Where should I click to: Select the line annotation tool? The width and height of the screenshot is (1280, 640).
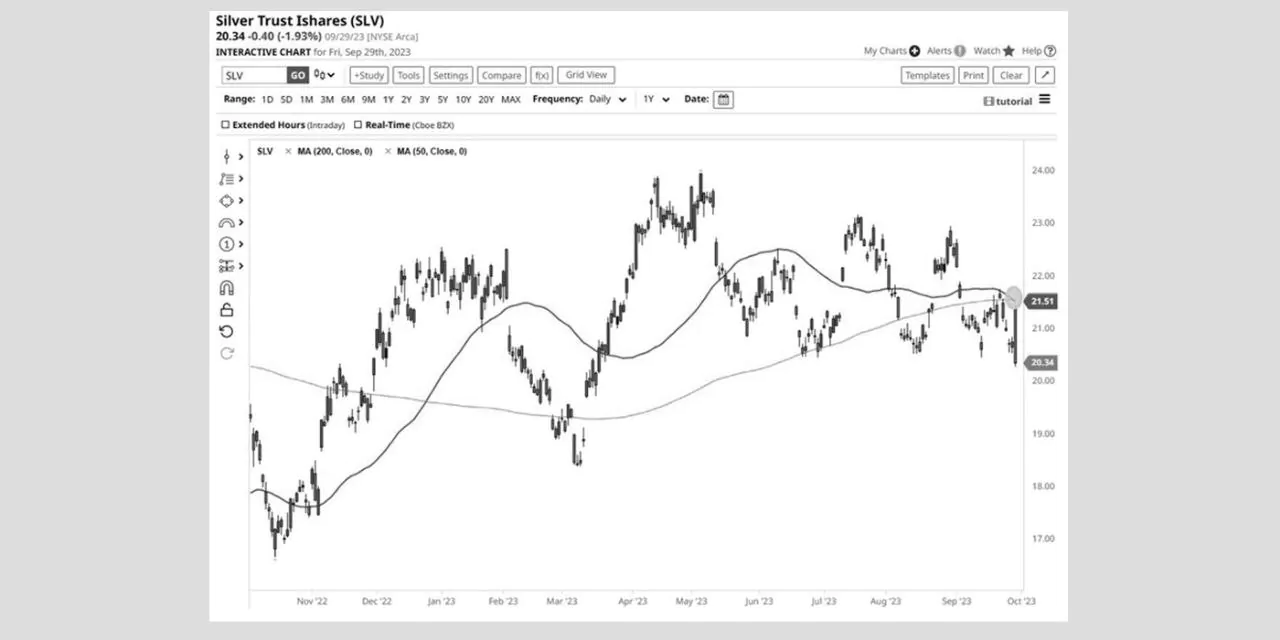[227, 156]
